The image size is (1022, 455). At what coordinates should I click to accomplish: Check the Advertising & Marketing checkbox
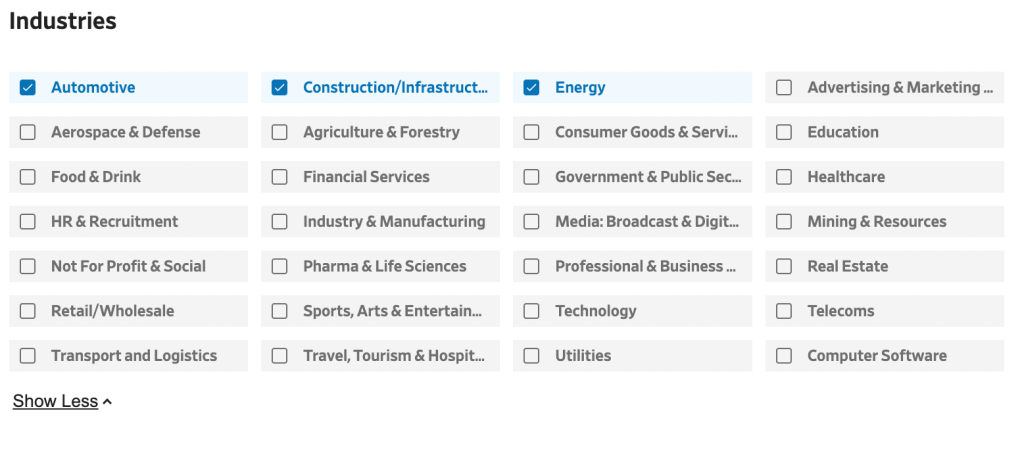point(785,88)
